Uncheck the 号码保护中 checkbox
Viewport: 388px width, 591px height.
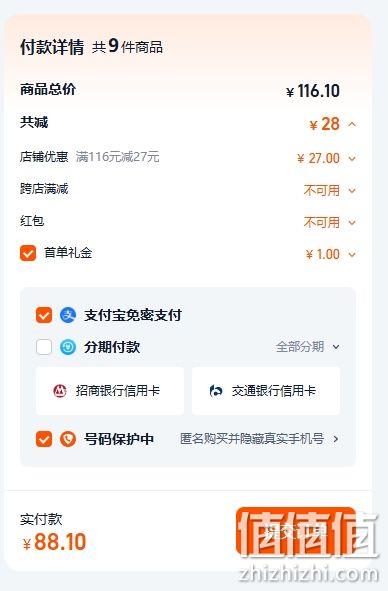tap(44, 439)
